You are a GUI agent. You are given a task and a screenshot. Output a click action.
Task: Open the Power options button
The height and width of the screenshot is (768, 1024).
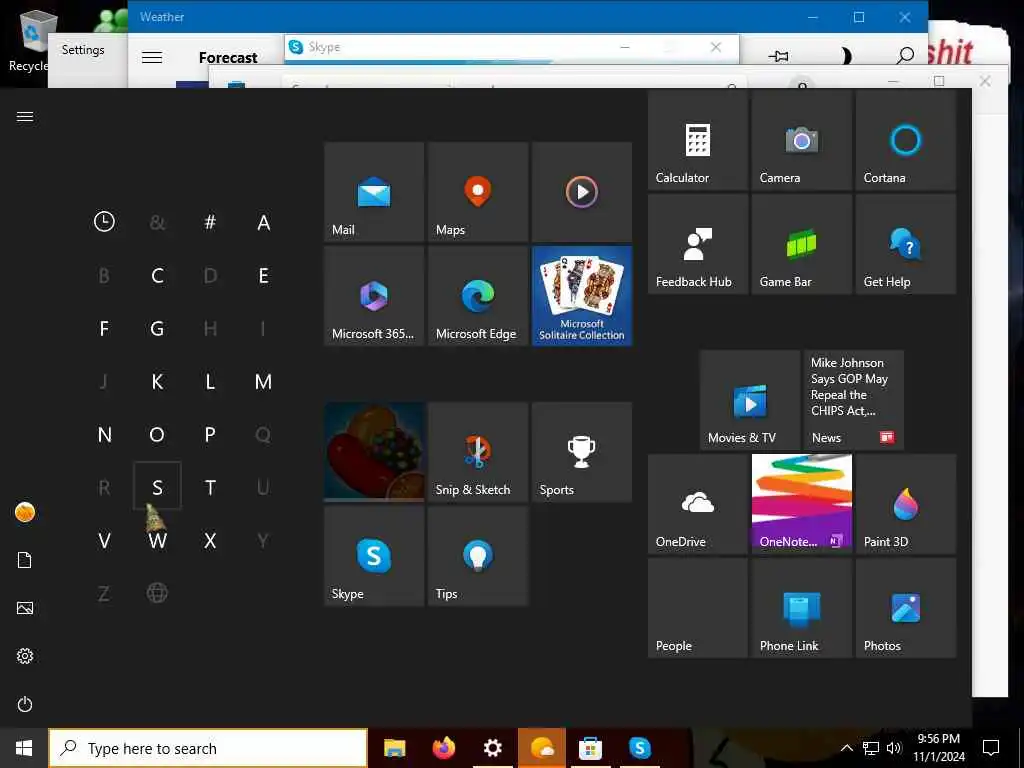click(25, 704)
